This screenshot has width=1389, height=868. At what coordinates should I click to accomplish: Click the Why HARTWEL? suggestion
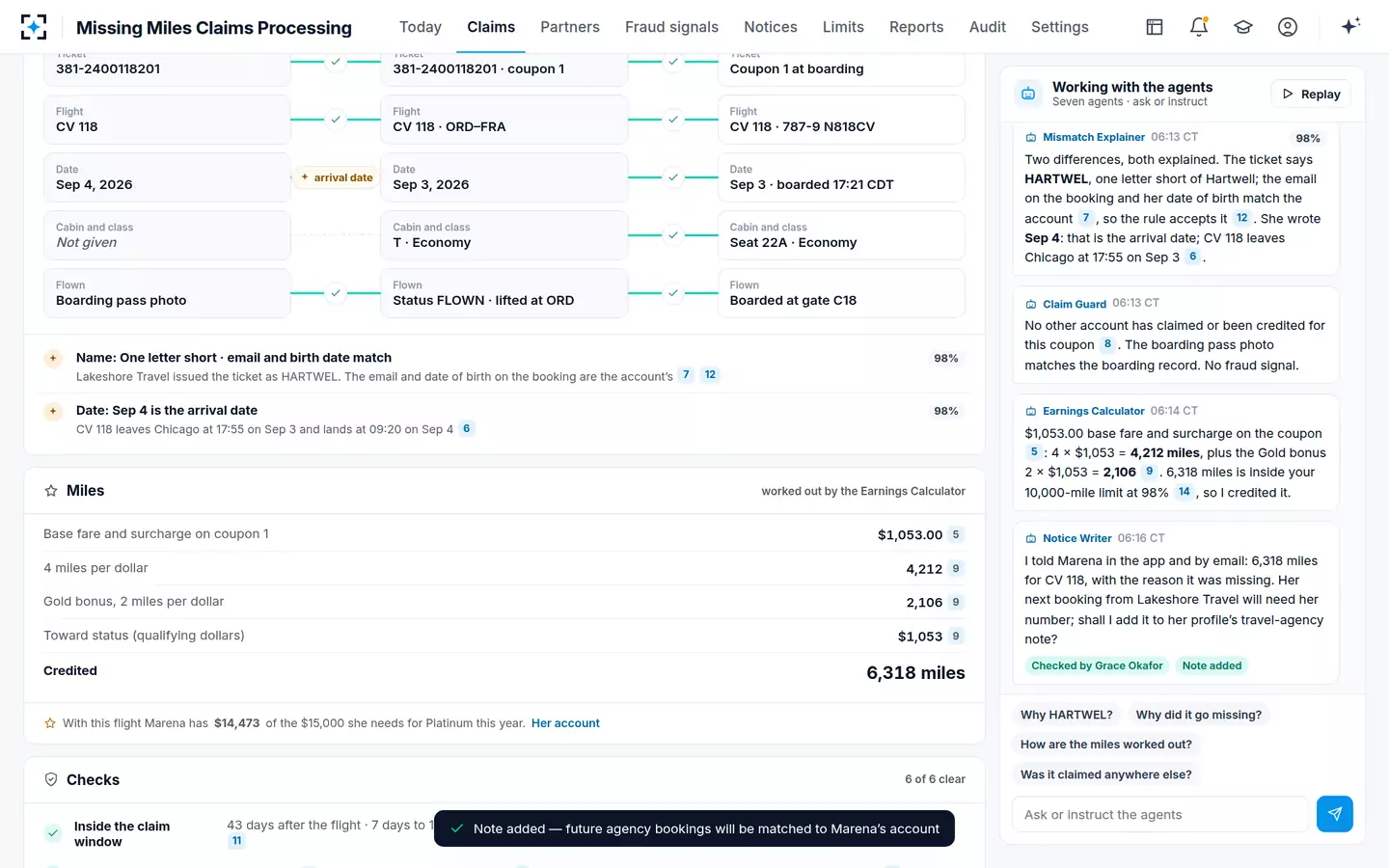click(x=1067, y=715)
